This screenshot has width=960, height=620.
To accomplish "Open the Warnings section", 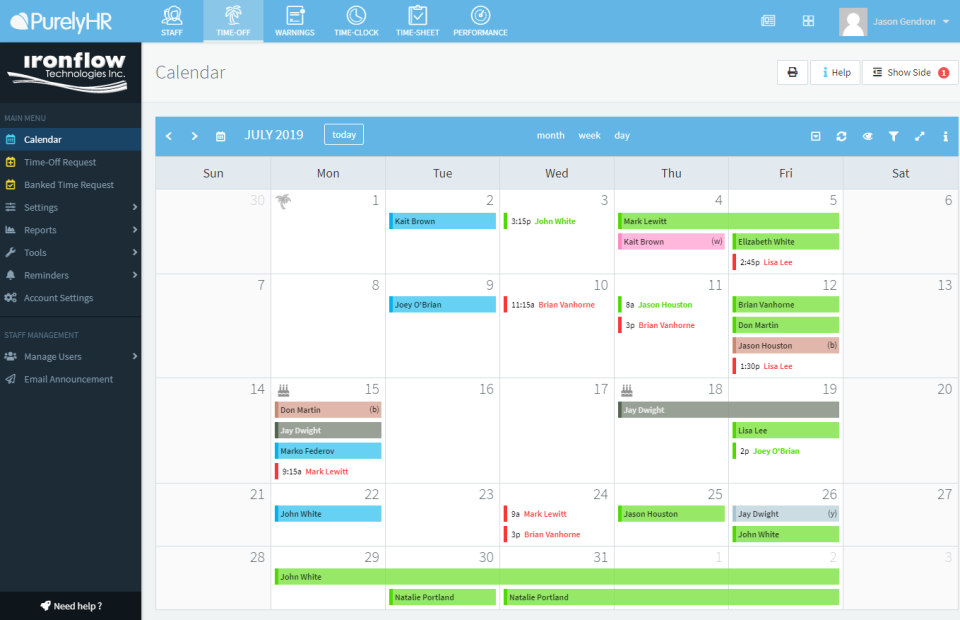I will pos(295,21).
